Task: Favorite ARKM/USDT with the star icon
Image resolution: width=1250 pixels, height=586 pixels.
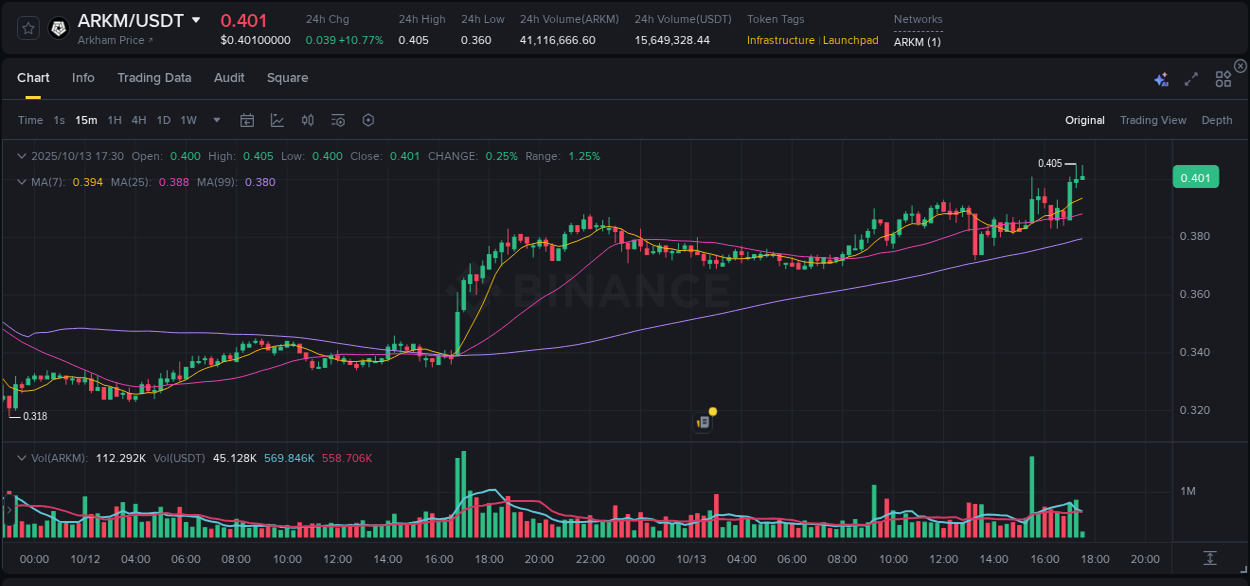Action: (28, 28)
